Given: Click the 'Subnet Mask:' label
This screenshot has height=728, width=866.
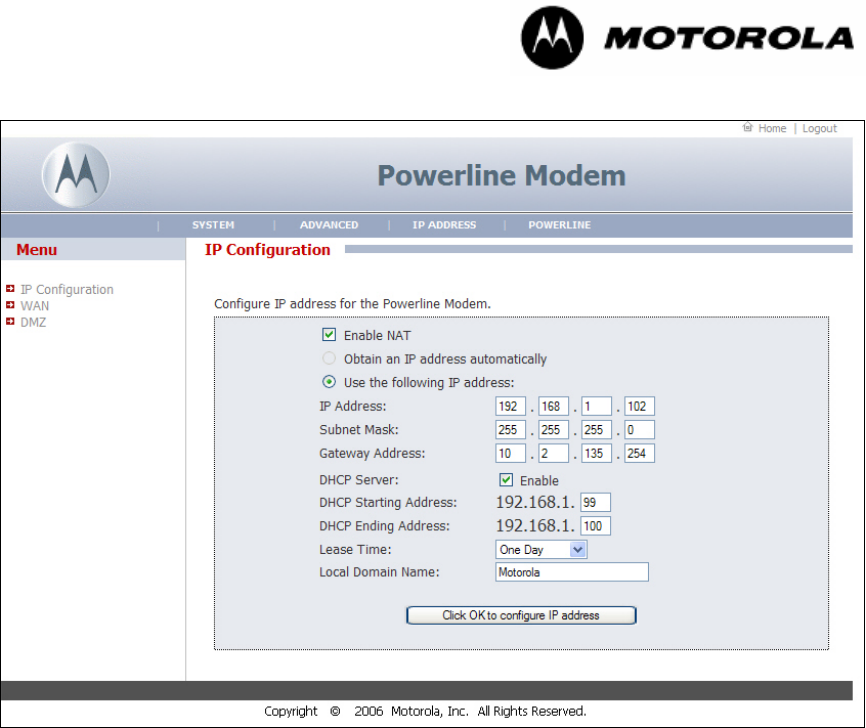Looking at the screenshot, I should (x=359, y=430).
